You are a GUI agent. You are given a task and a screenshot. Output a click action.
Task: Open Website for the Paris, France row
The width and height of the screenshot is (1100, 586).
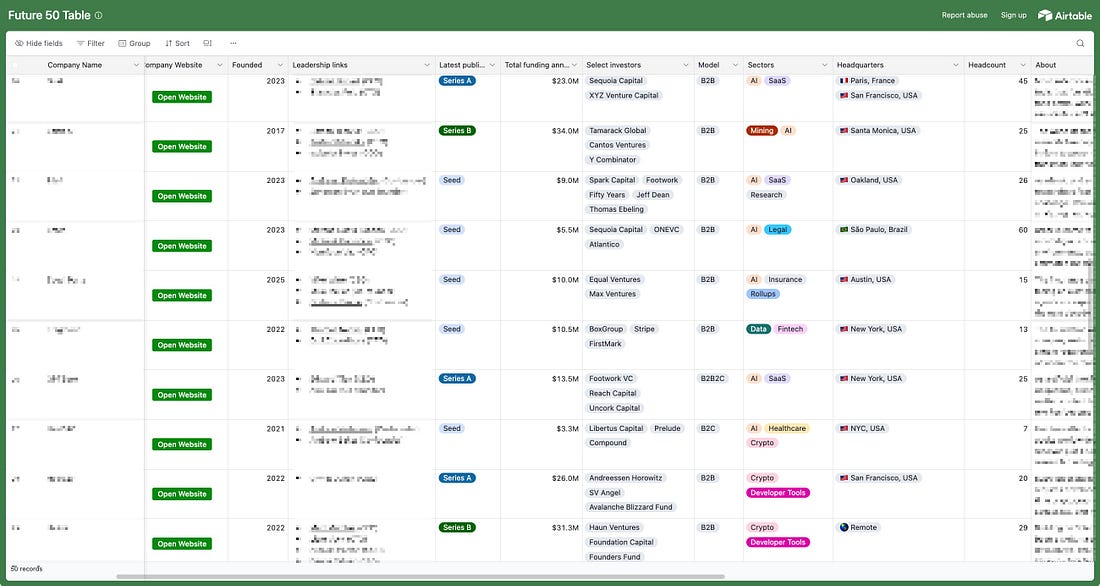[182, 97]
